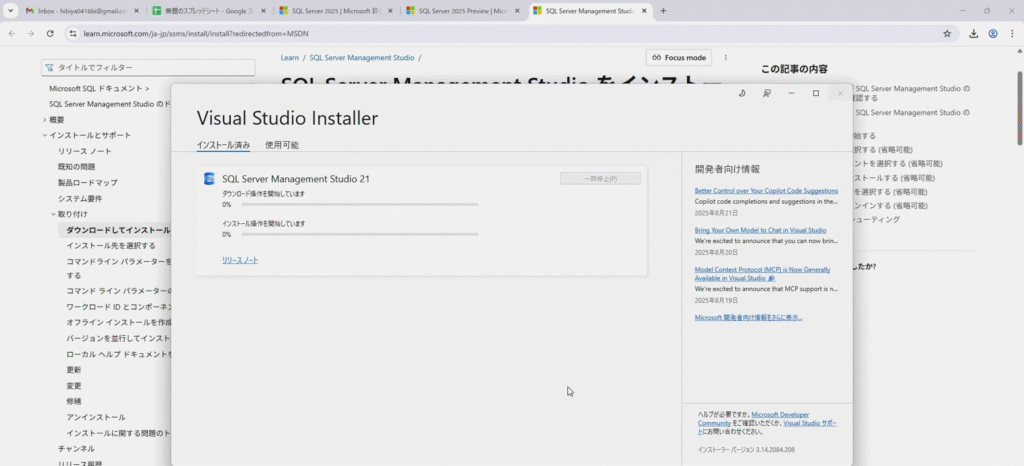Click the SQL Server Management Studio breadcrumb link
Screen dimensions: 1024x466
362,57
